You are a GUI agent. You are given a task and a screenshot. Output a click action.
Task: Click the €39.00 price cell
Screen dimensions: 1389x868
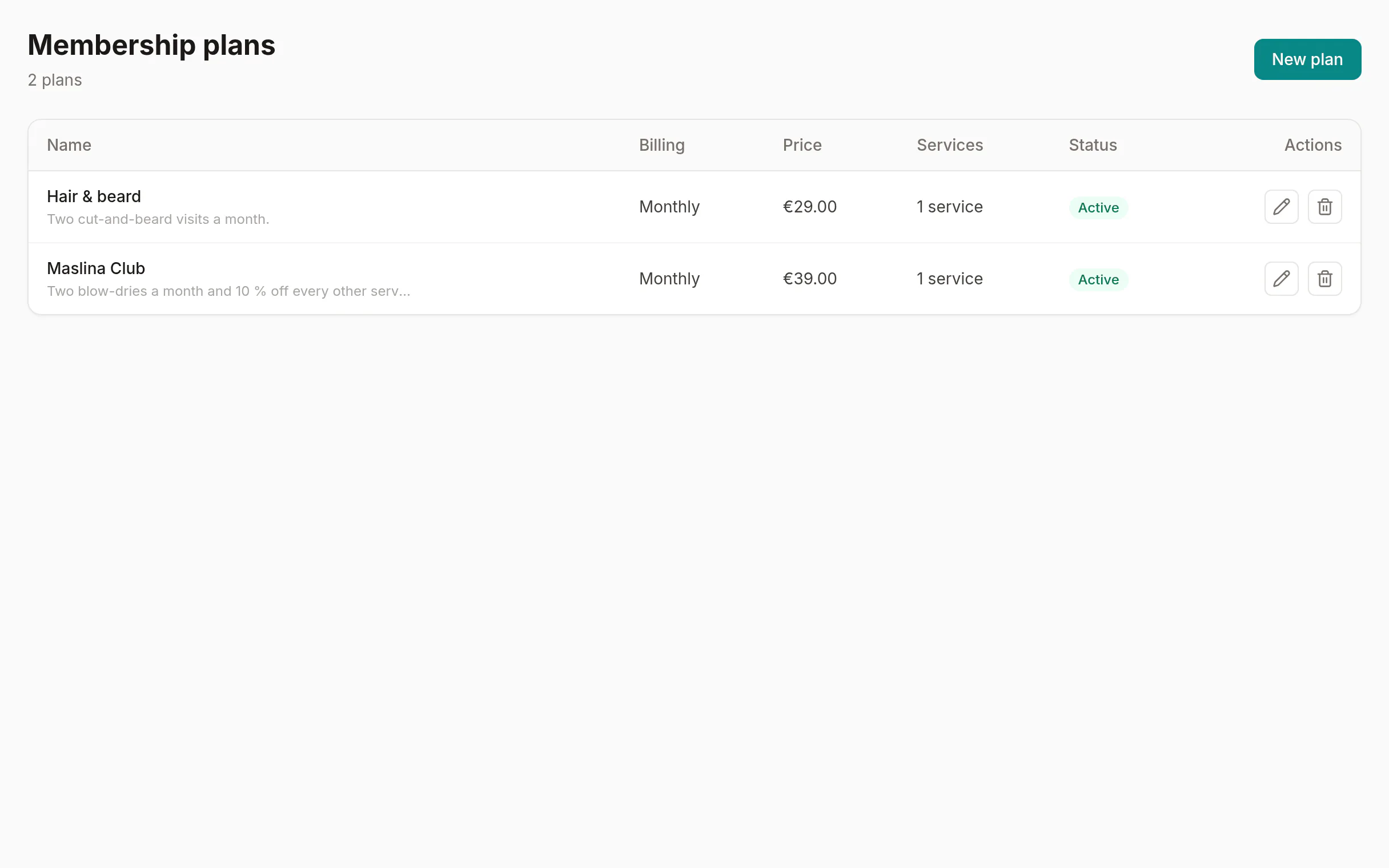[809, 279]
